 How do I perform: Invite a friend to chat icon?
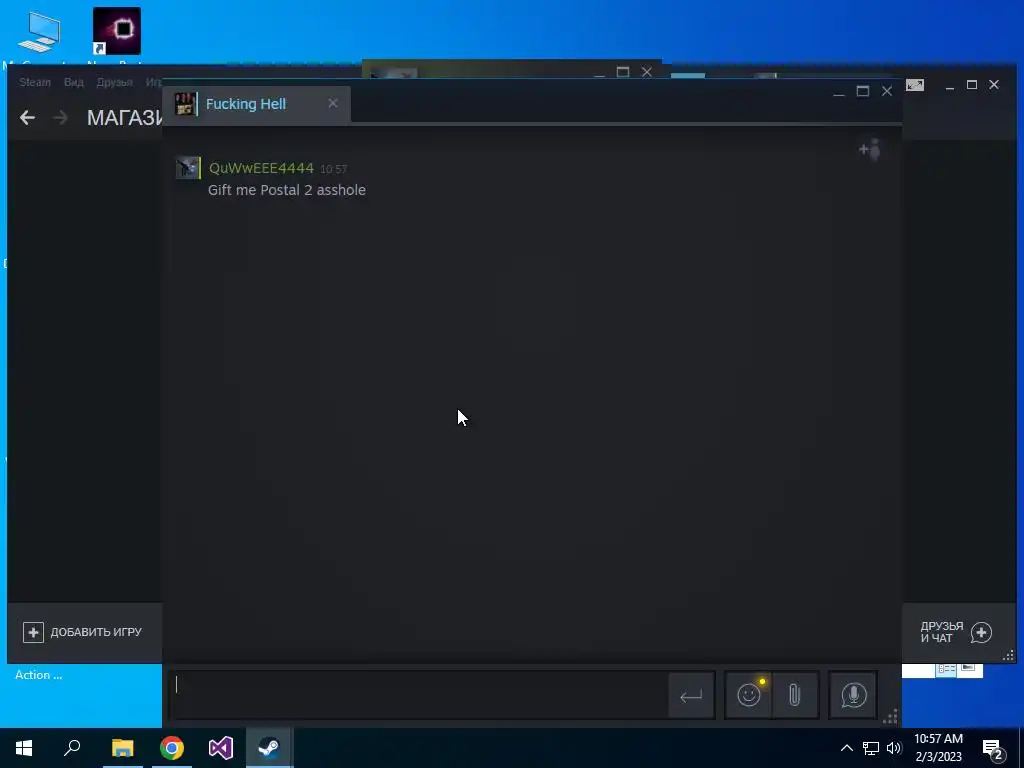tap(870, 150)
